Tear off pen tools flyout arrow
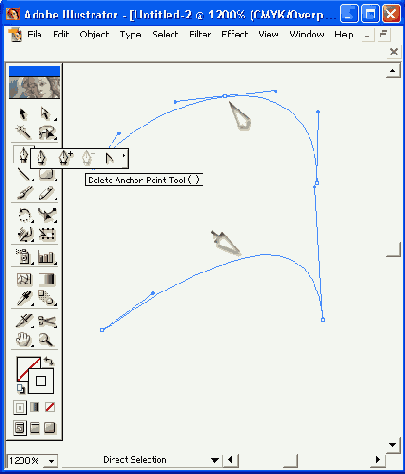 (124, 155)
